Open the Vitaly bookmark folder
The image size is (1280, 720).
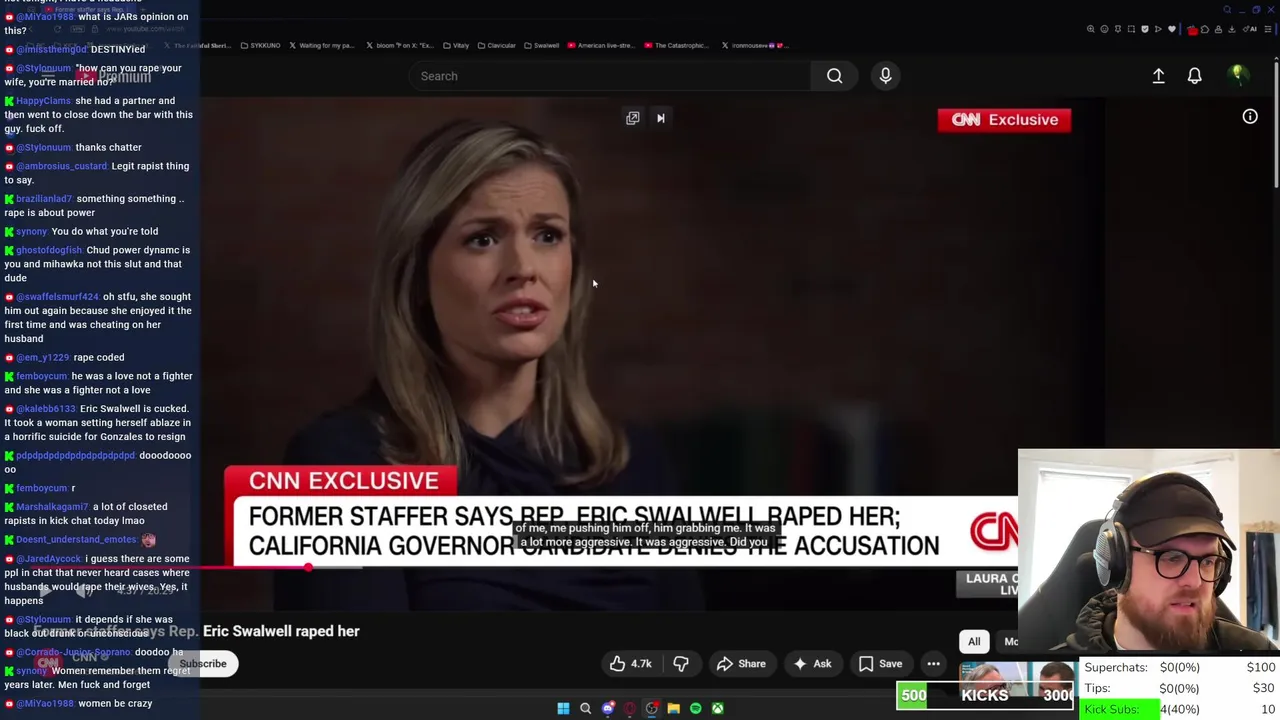point(456,45)
